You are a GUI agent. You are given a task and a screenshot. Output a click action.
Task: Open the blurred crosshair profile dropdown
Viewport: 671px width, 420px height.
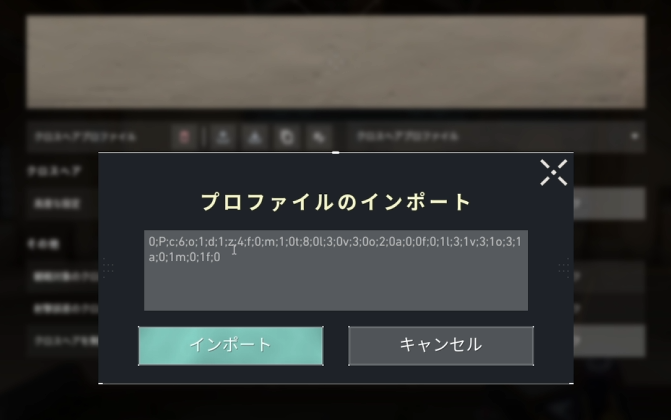tap(496, 137)
